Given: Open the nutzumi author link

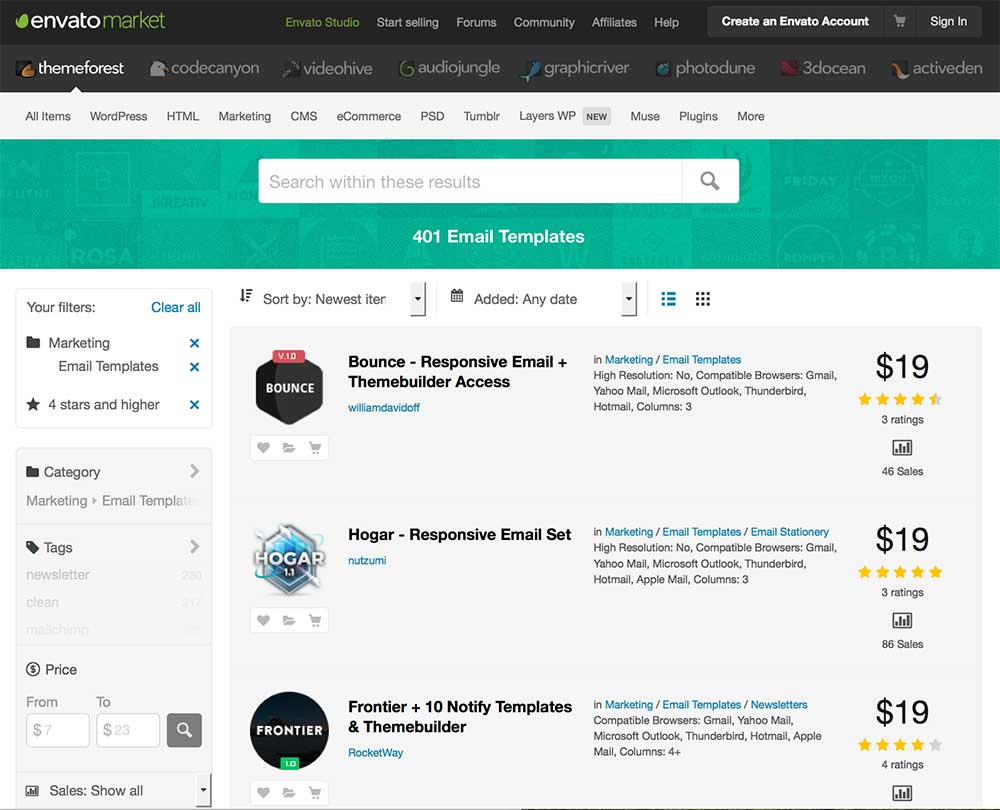Looking at the screenshot, I should coord(367,561).
